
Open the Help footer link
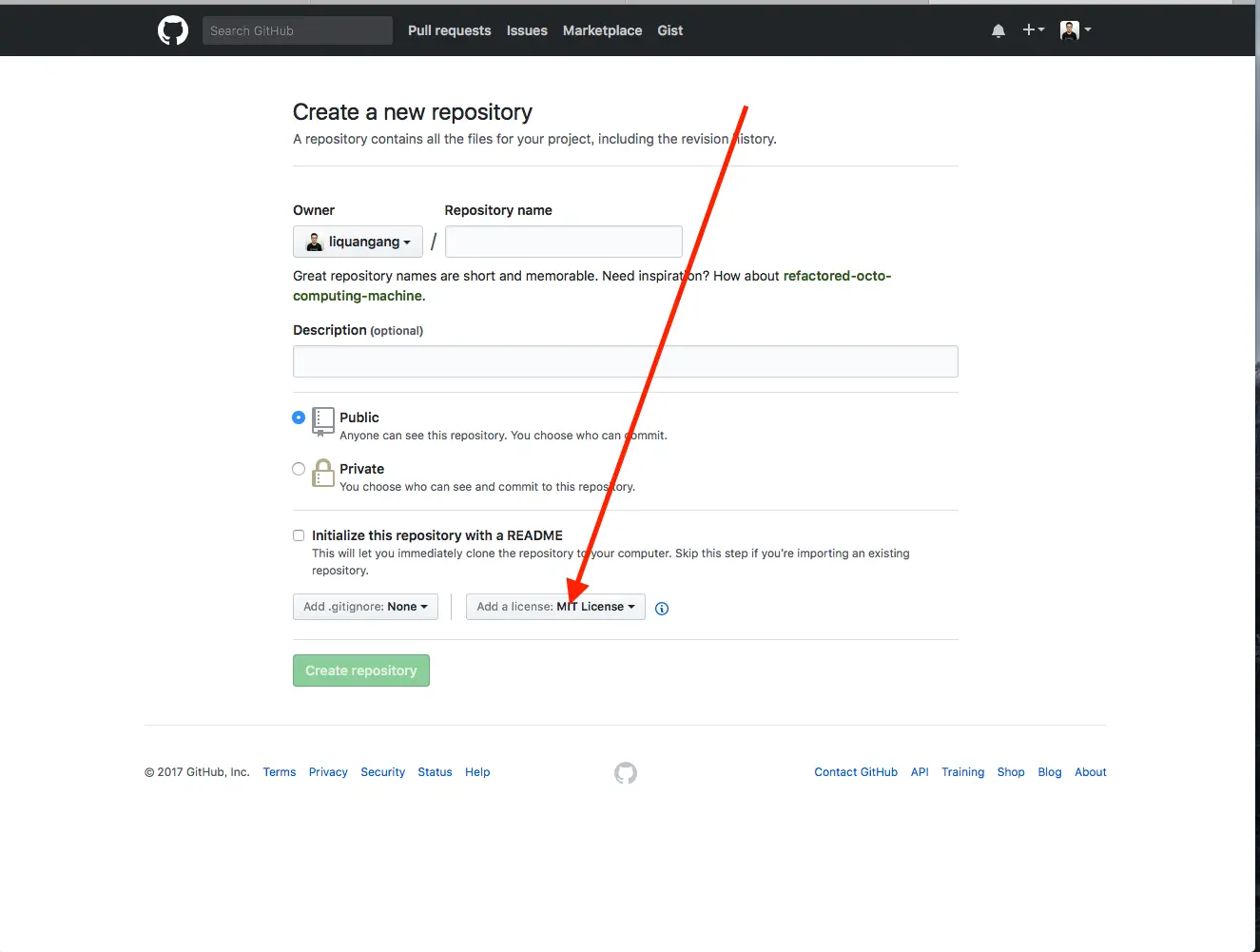477,772
